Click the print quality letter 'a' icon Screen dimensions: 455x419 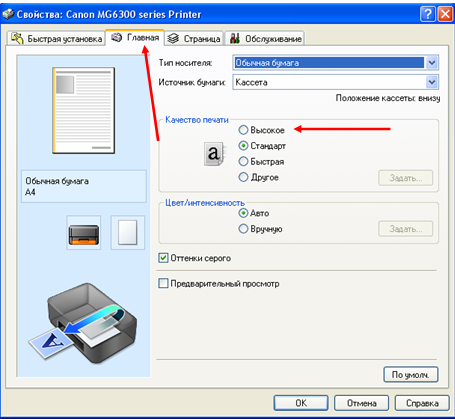coord(214,154)
